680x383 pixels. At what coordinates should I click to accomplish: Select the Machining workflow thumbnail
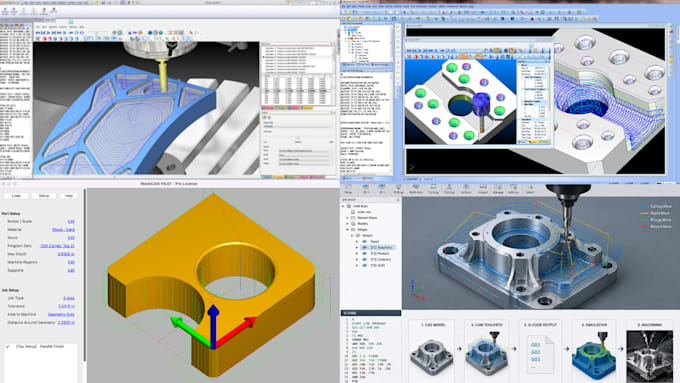coord(650,350)
